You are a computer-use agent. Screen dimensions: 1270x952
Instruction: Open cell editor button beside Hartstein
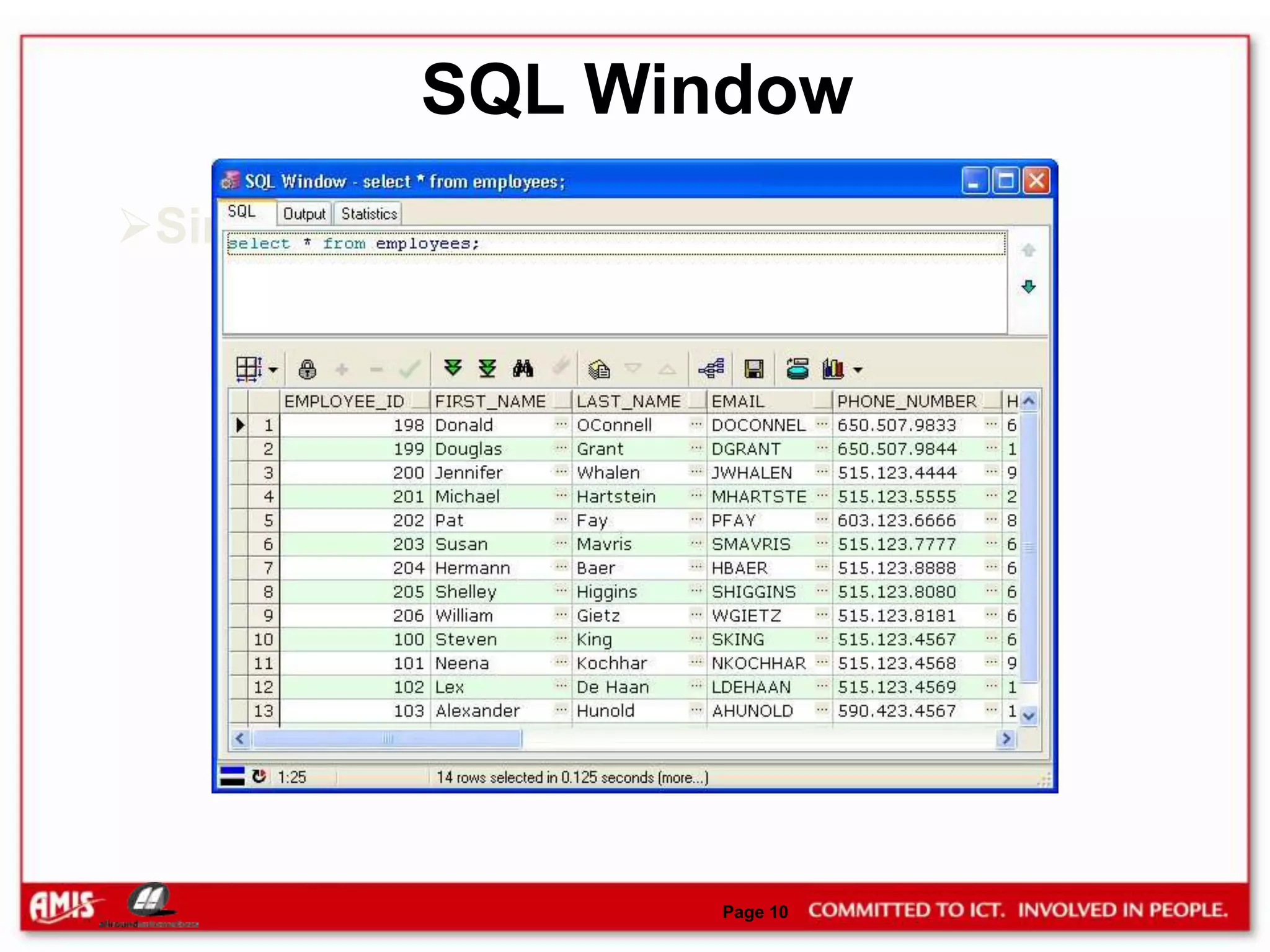[696, 496]
